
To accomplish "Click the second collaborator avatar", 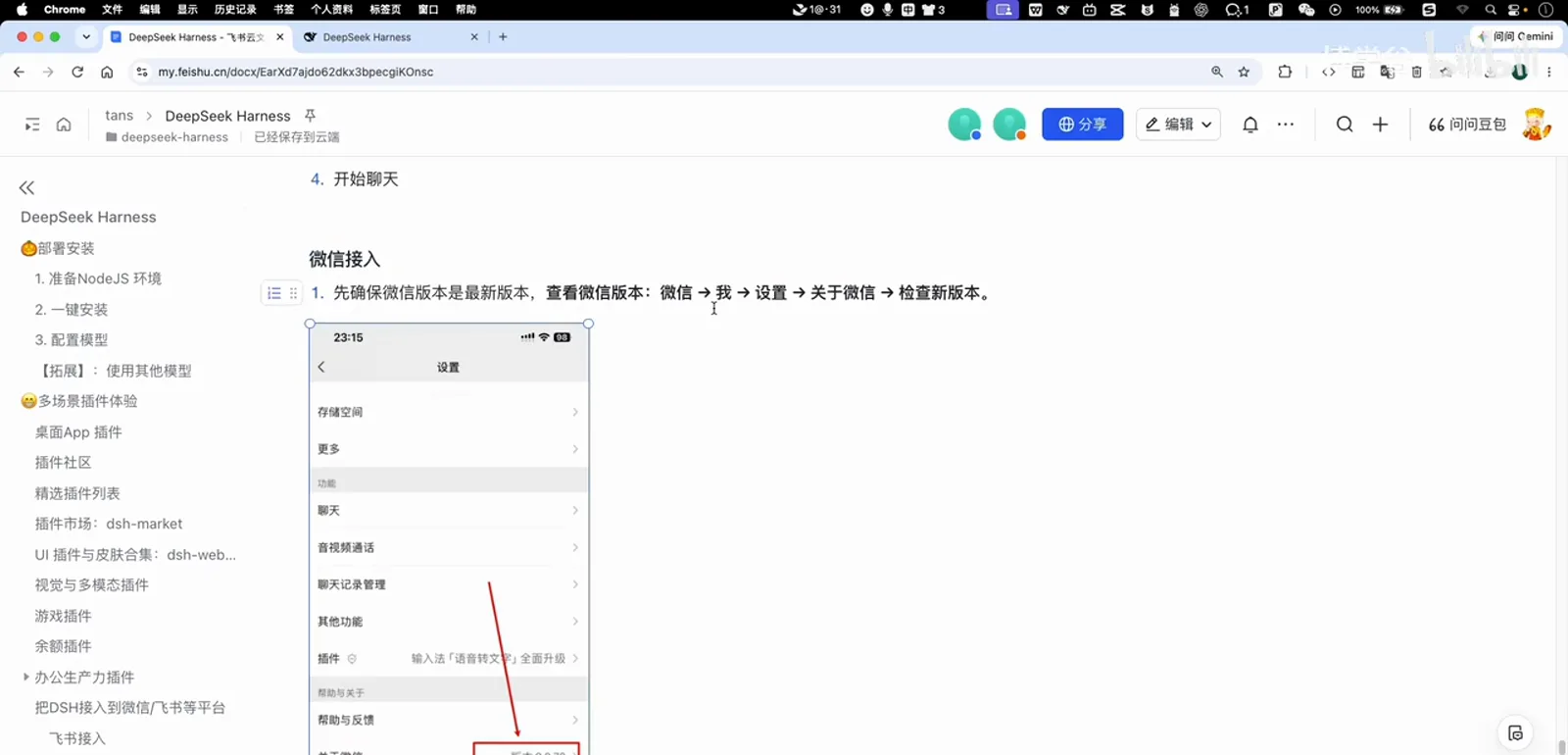I will point(1009,125).
